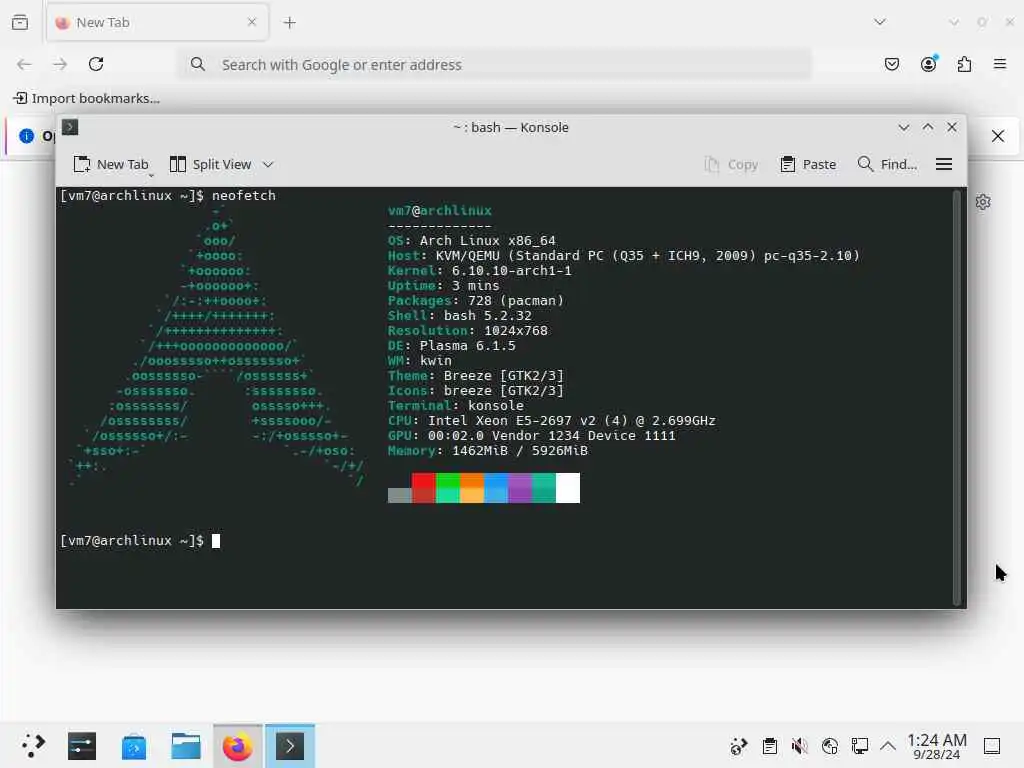Open the clock showing 1:24 AM
Screen dimensions: 1024x768
pos(936,746)
